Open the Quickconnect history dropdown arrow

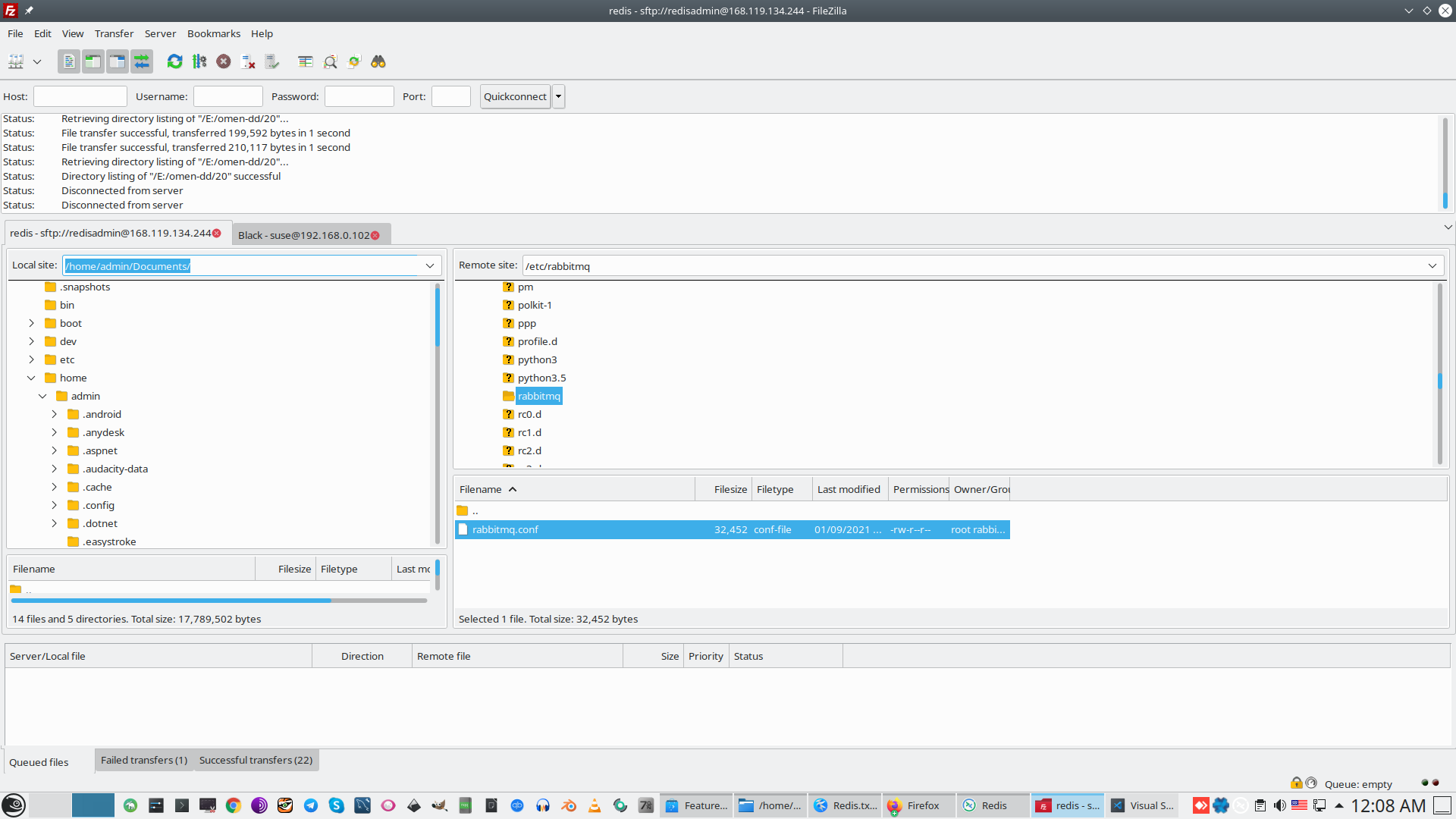point(559,96)
